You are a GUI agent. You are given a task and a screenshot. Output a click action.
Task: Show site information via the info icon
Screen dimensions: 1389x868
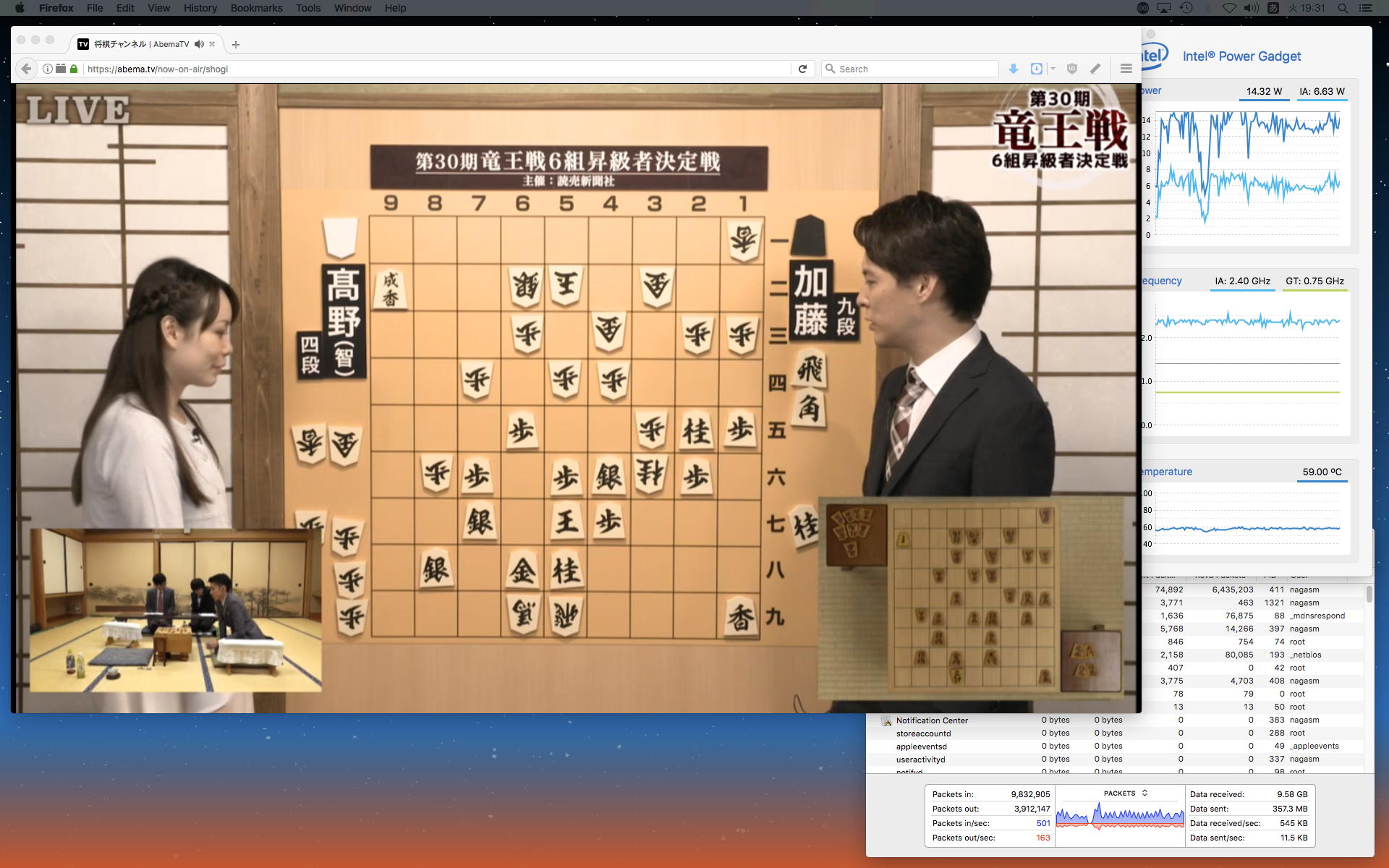tap(47, 69)
